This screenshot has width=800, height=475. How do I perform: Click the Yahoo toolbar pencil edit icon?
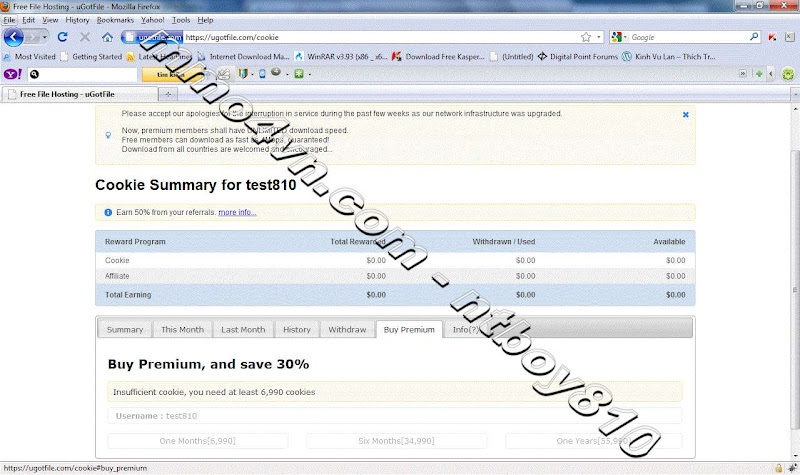(x=223, y=74)
